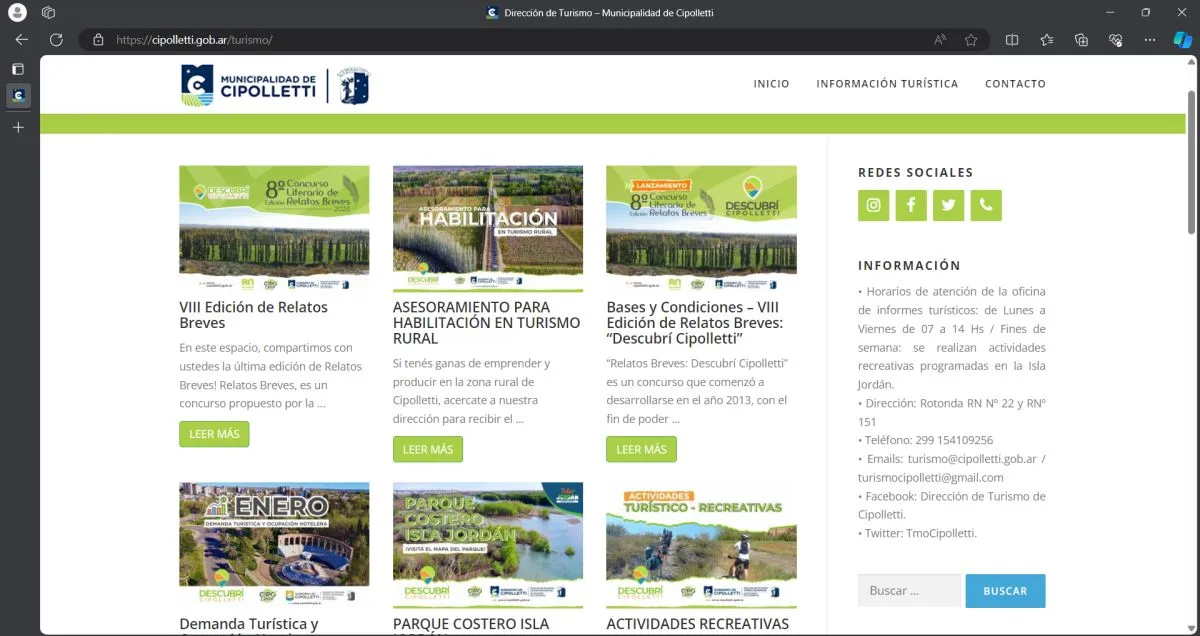Add page to favorites star icon
Screen dimensions: 1200x636
click(x=971, y=40)
